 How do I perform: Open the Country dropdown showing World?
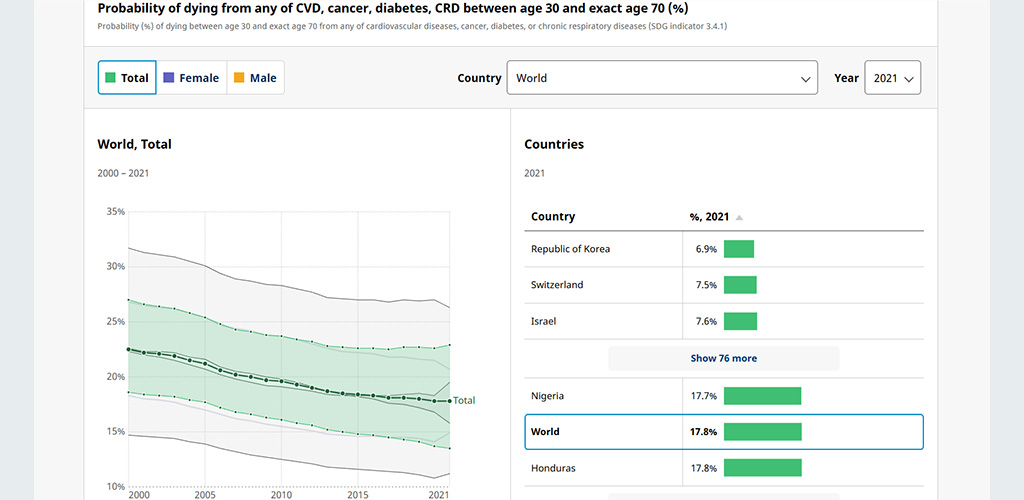click(662, 78)
